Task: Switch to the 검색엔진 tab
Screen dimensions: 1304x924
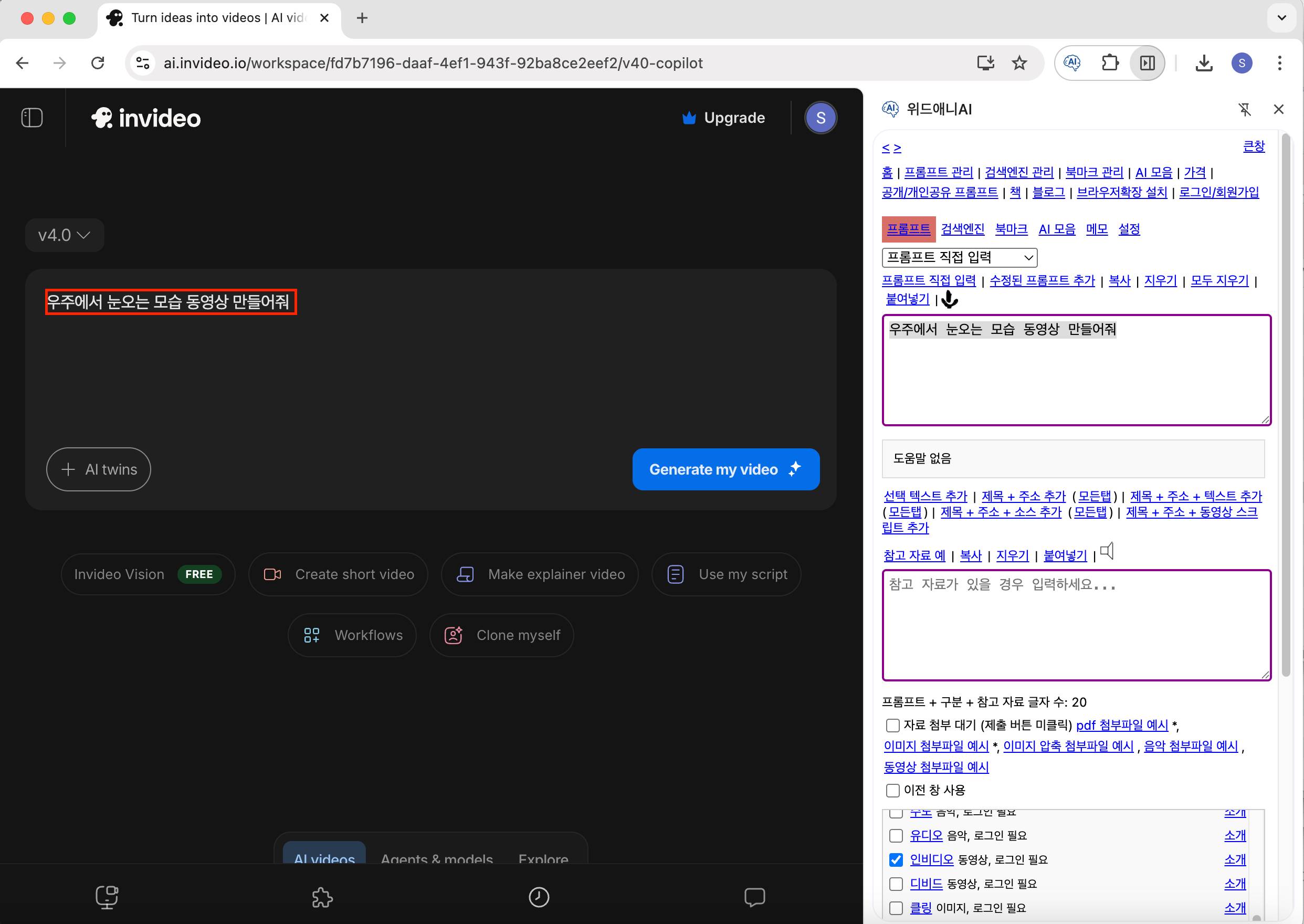Action: tap(962, 229)
